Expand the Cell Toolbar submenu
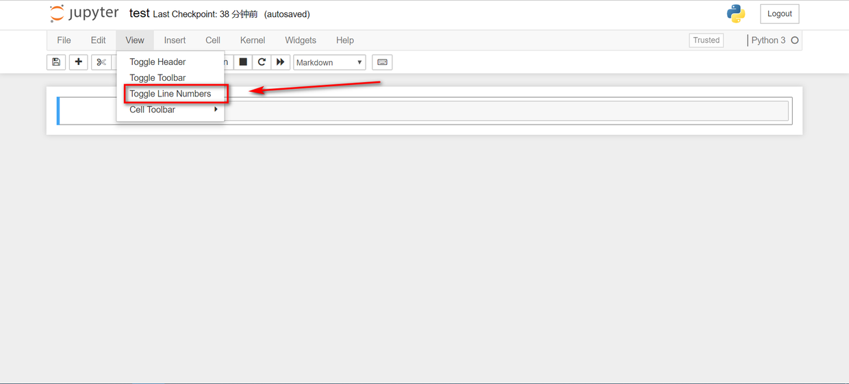The image size is (849, 384). pyautogui.click(x=170, y=109)
